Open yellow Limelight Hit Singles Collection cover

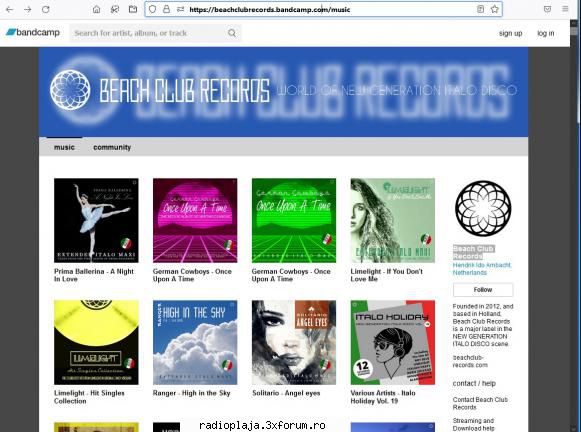tap(96, 342)
